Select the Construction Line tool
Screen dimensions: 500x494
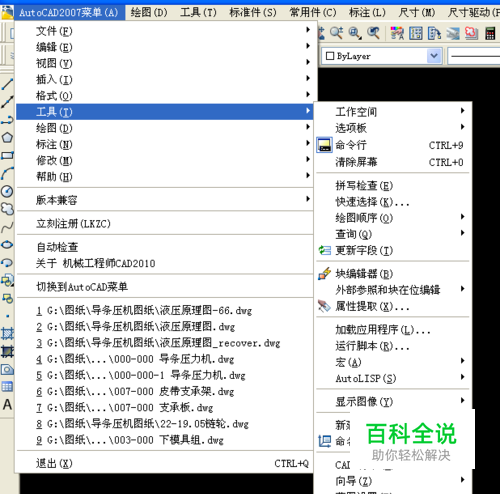click(7, 102)
